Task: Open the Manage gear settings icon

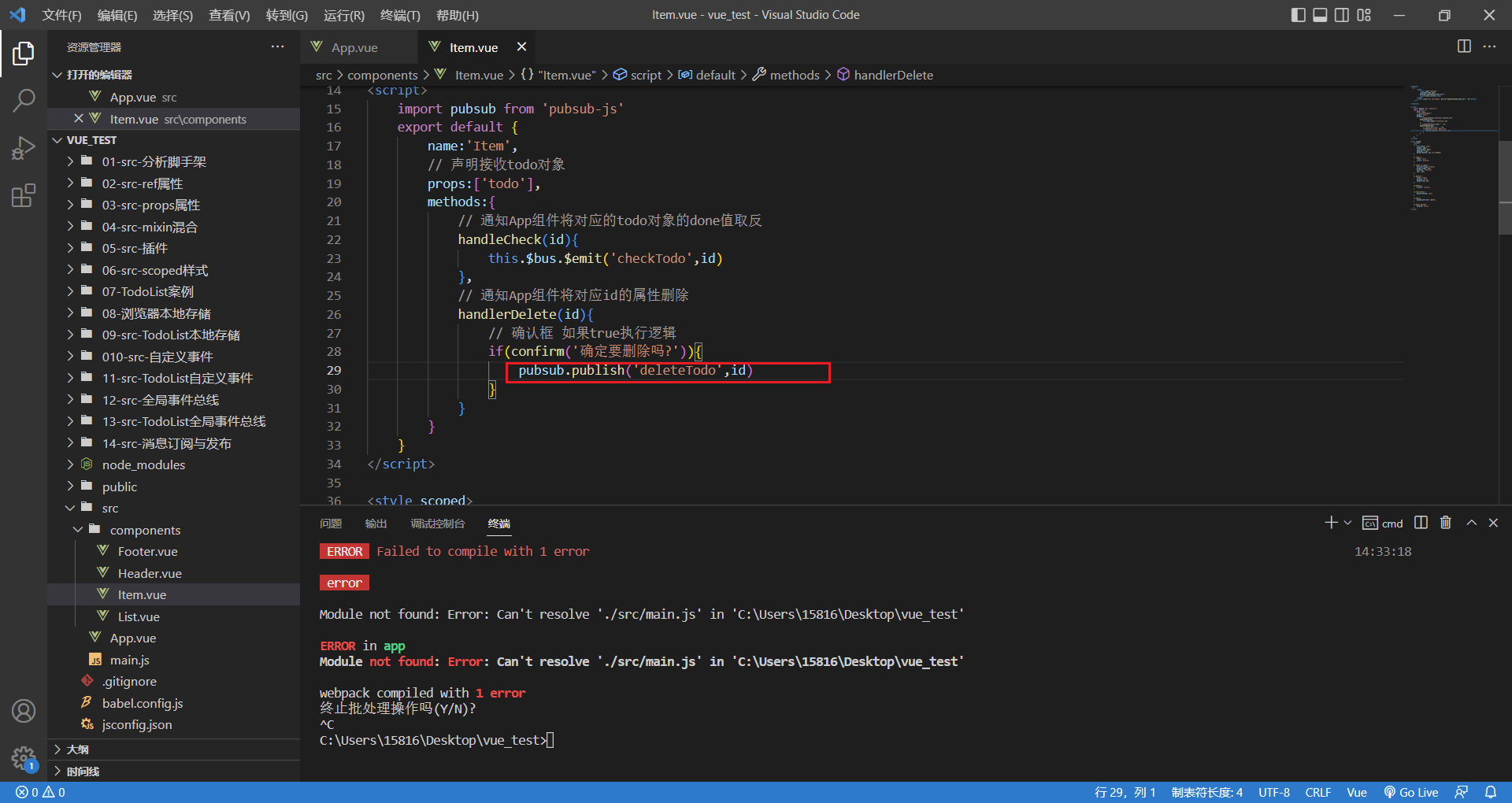Action: pyautogui.click(x=24, y=758)
